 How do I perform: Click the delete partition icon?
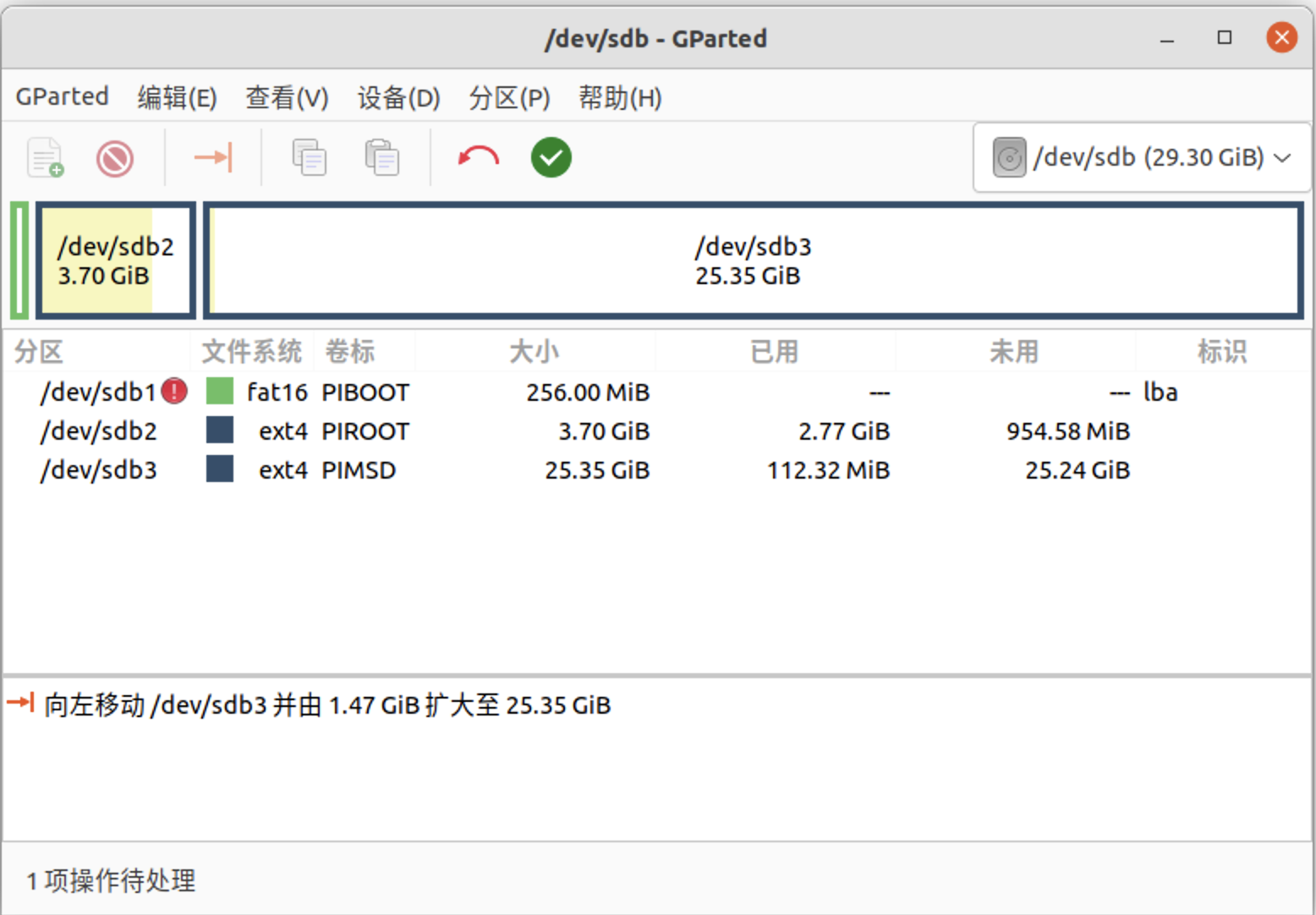pyautogui.click(x=115, y=157)
